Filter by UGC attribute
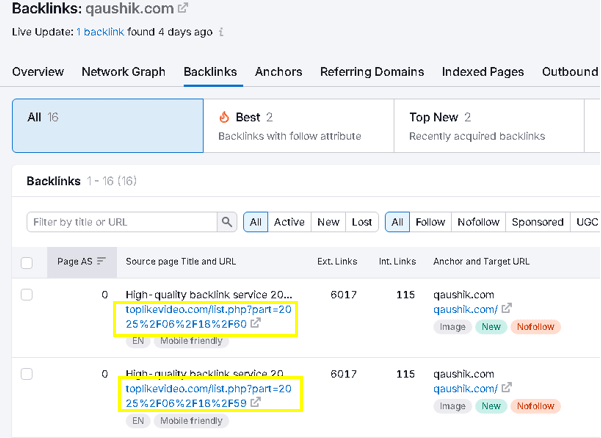The width and height of the screenshot is (601, 438). (x=586, y=222)
